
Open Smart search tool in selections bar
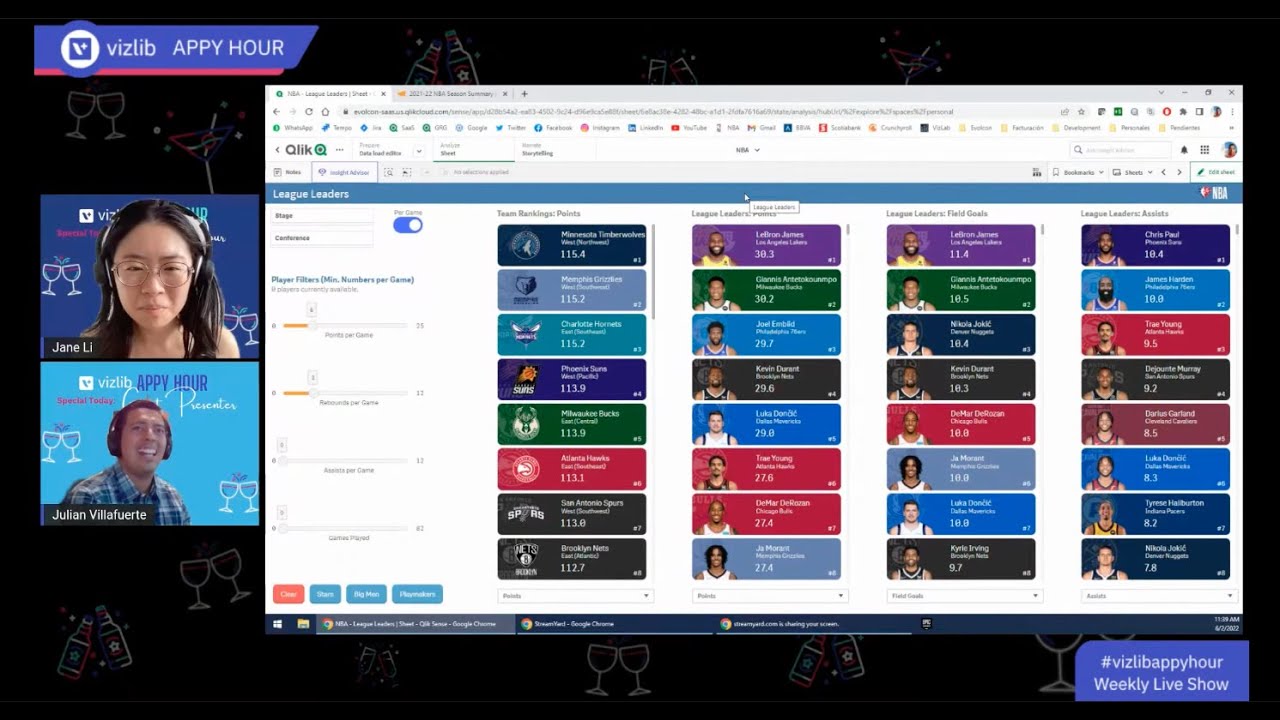(389, 172)
